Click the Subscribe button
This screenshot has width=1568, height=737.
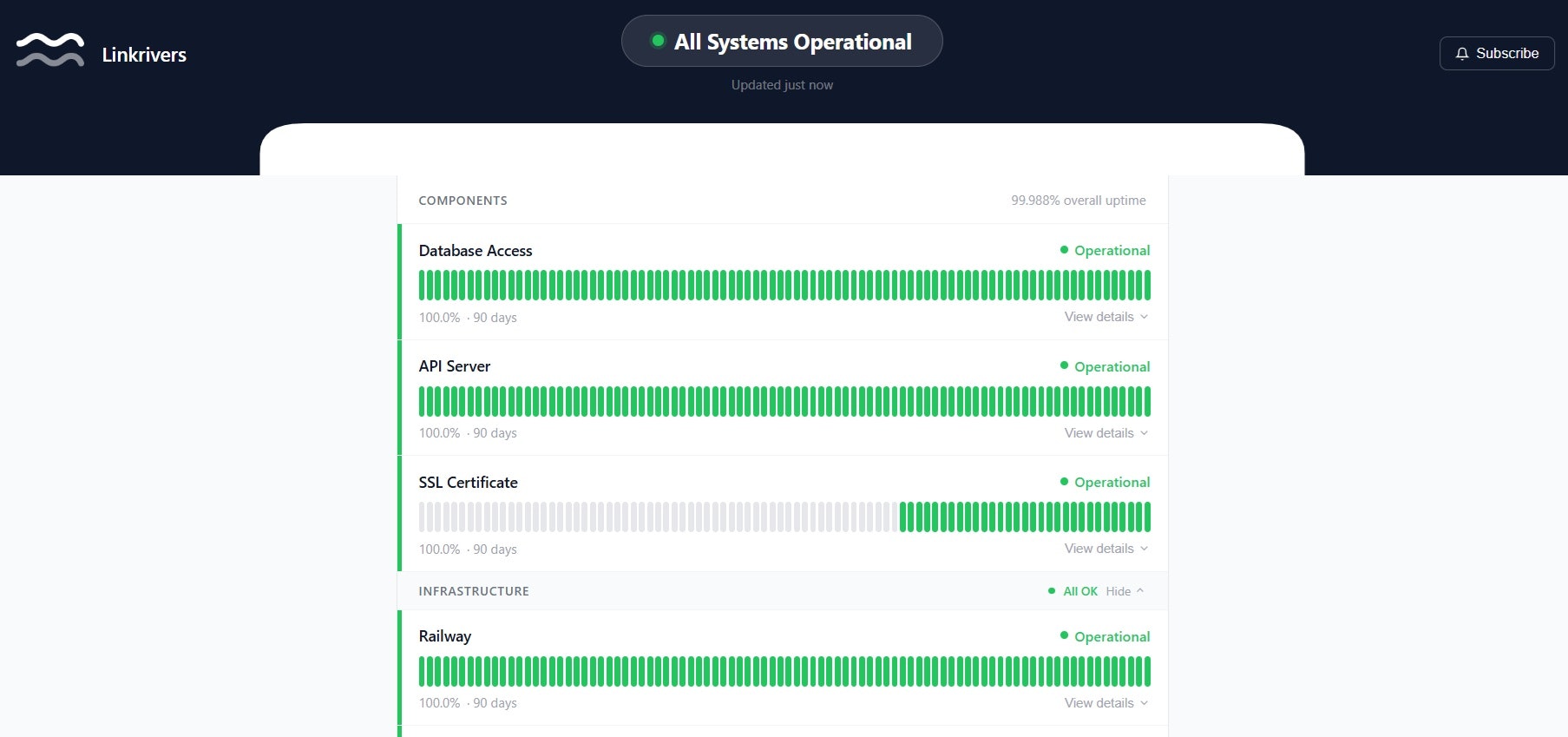tap(1497, 53)
